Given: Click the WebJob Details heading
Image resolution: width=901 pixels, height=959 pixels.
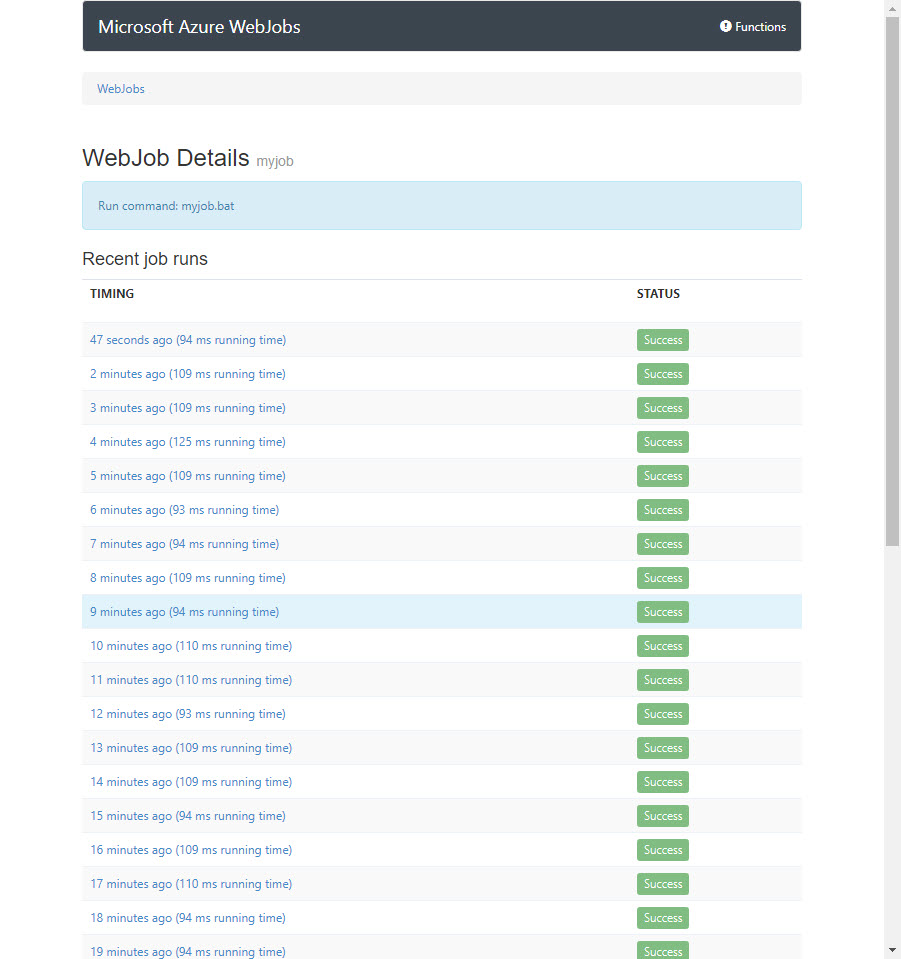Looking at the screenshot, I should (166, 158).
